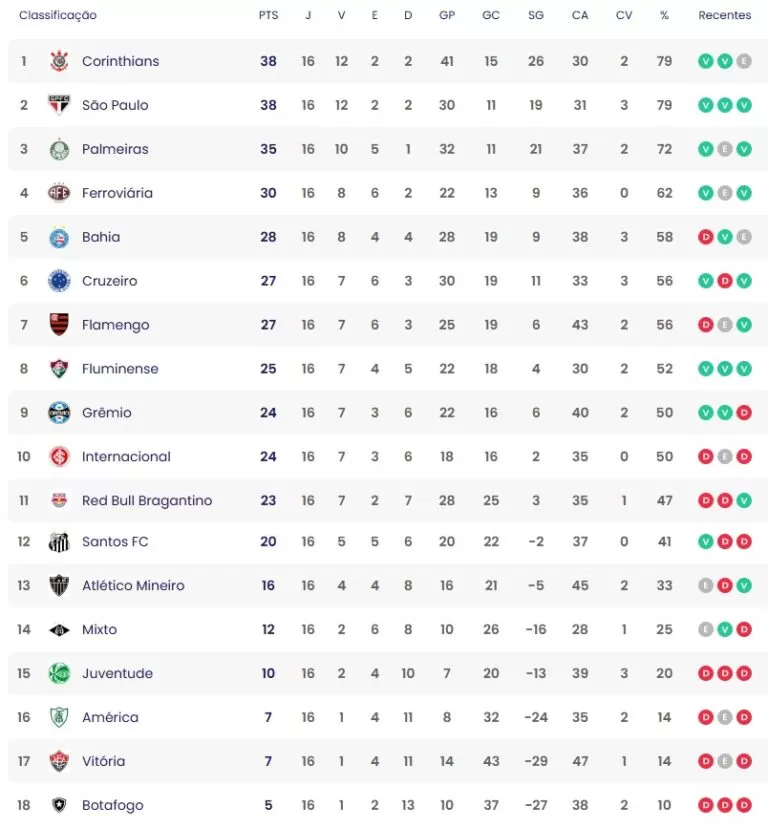Viewport: 768px width, 828px height.
Task: Click Corinthians' grey draw result badge
Action: point(744,61)
